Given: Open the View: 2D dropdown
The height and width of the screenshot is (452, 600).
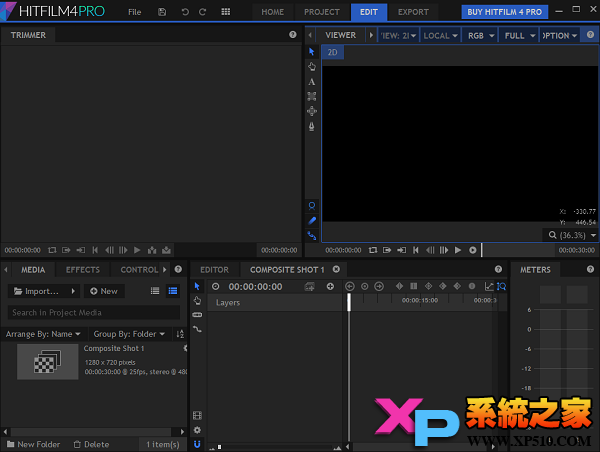Looking at the screenshot, I should click(x=398, y=36).
